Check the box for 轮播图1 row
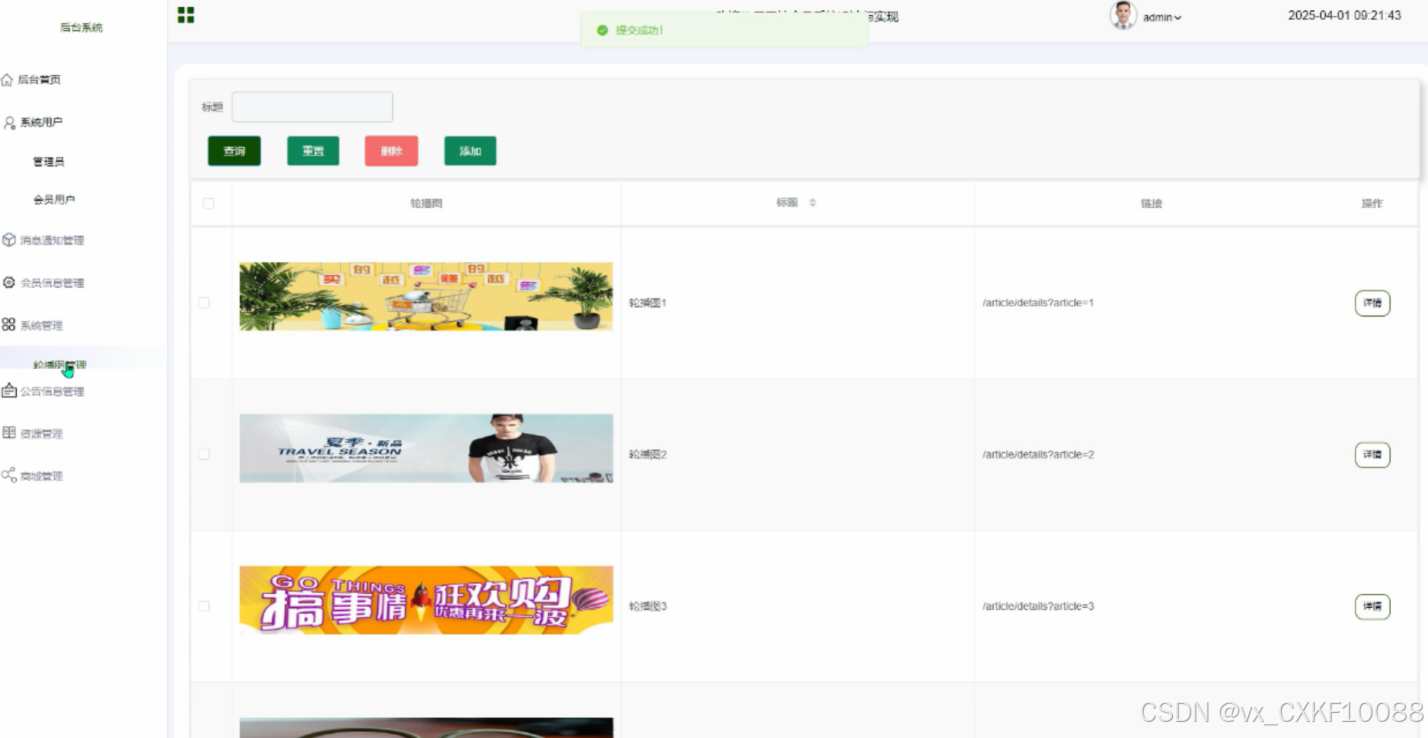Image resolution: width=1428 pixels, height=738 pixels. pyautogui.click(x=204, y=302)
